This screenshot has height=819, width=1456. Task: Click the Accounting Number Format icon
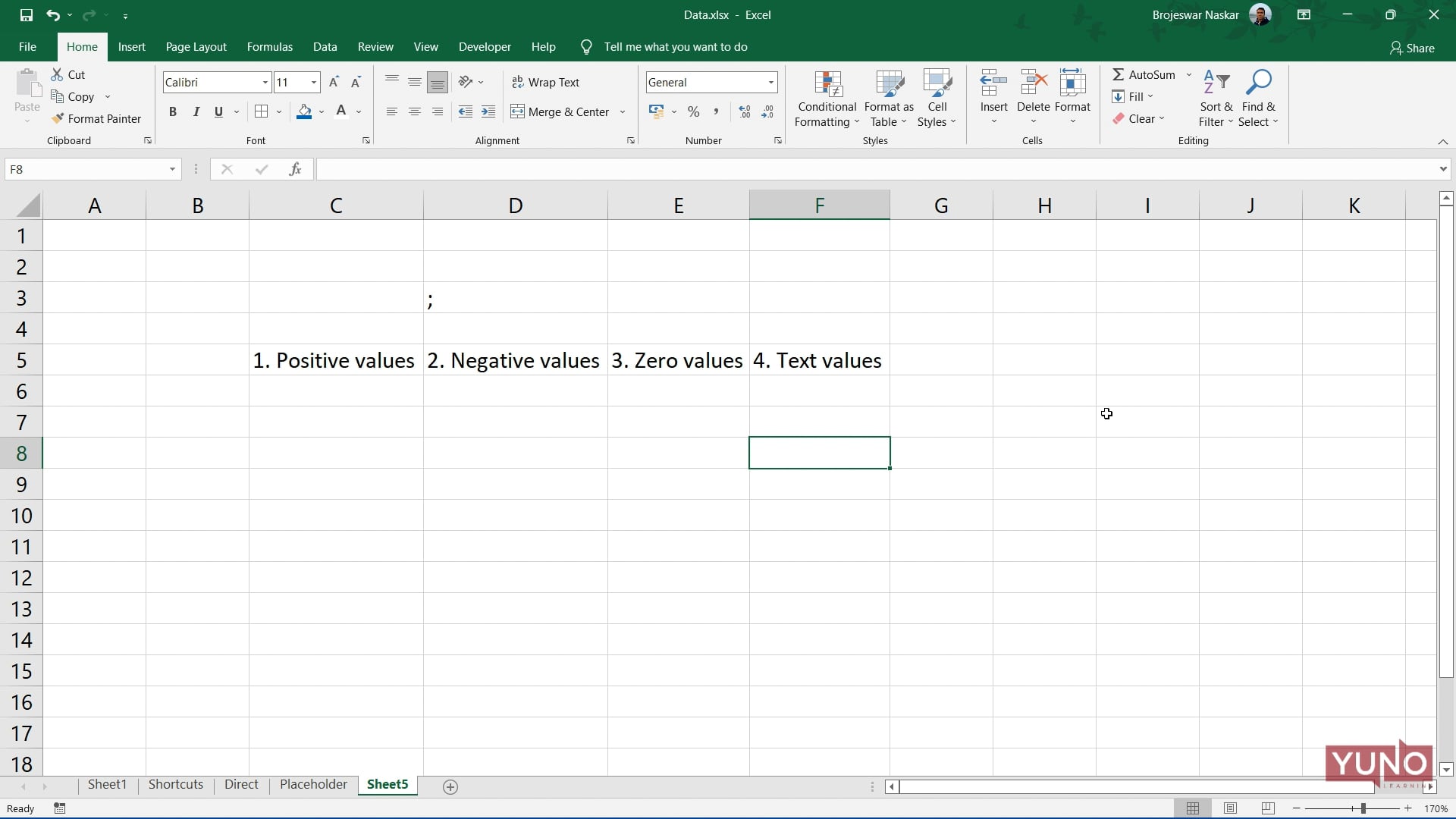[657, 111]
